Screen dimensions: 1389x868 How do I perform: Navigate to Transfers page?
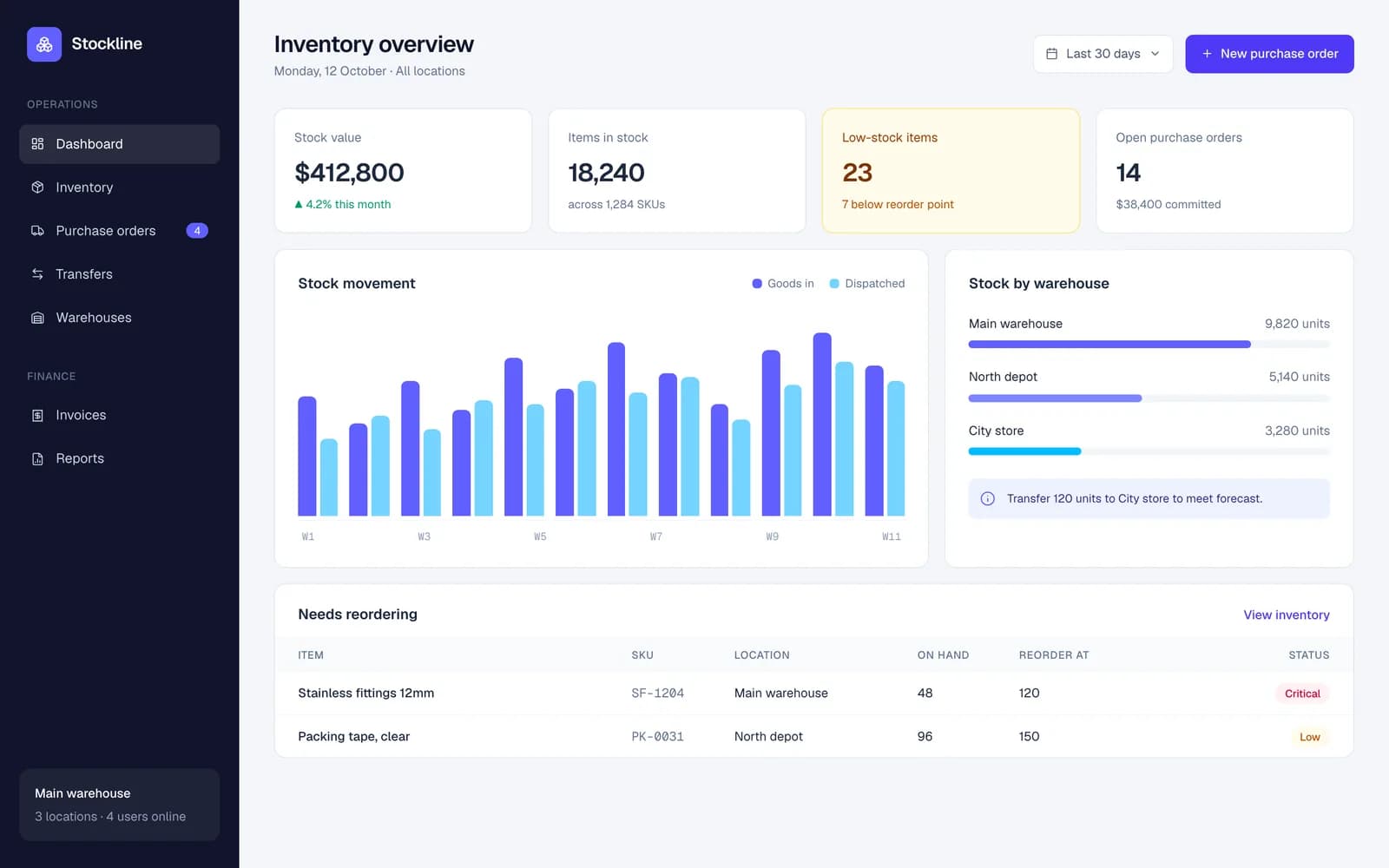119,274
